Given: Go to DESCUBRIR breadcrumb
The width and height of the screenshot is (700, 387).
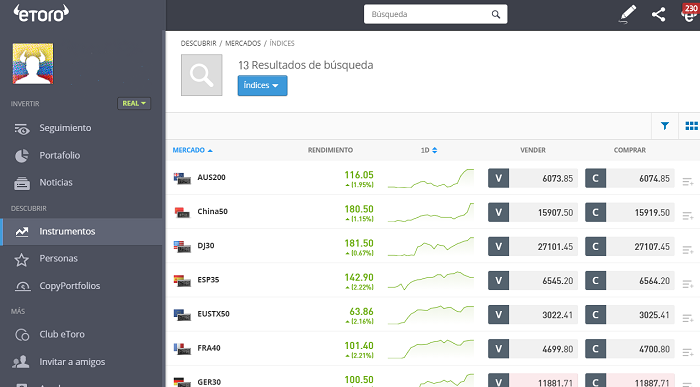Looking at the screenshot, I should [198, 43].
